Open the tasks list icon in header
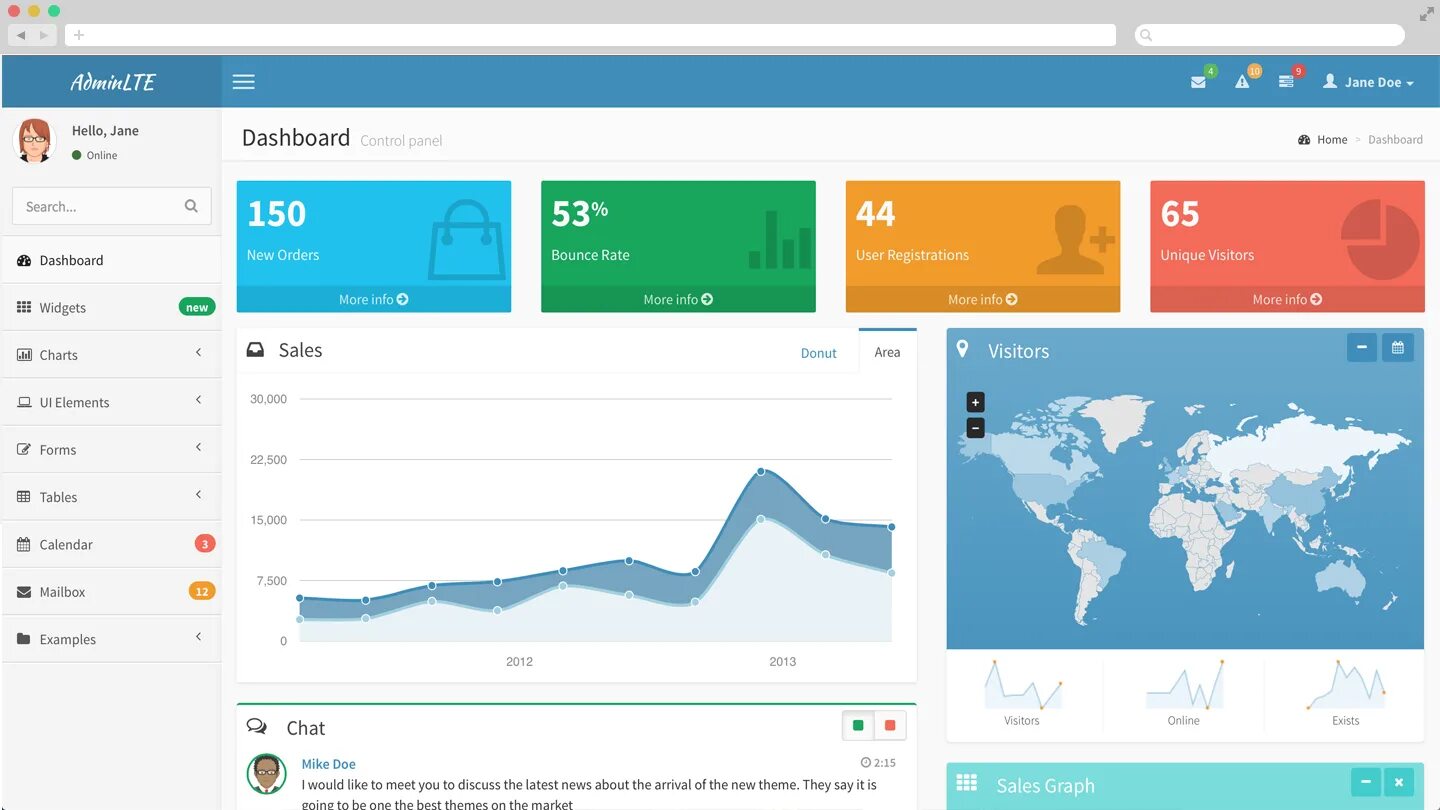Screen dimensions: 1440x810 [1286, 82]
